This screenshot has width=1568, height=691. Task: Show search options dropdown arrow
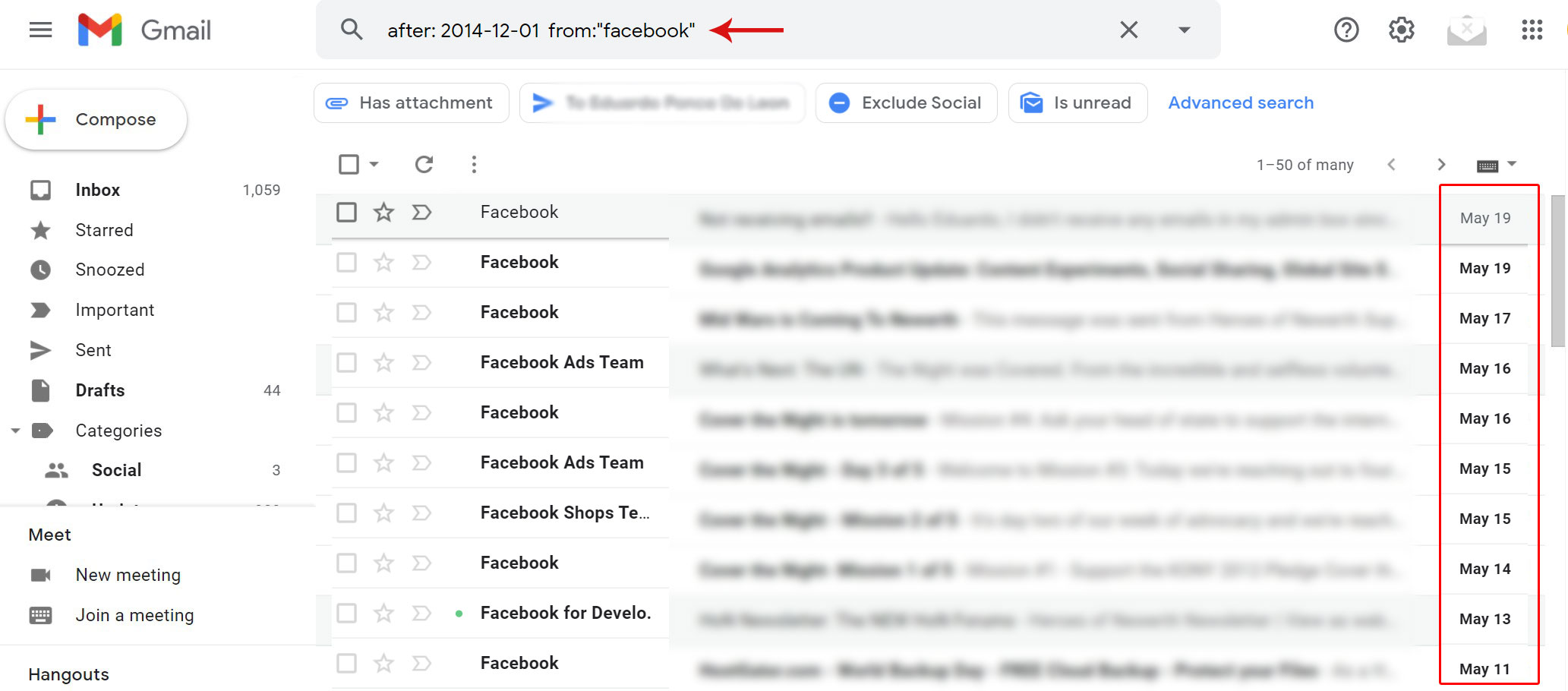coord(1184,30)
